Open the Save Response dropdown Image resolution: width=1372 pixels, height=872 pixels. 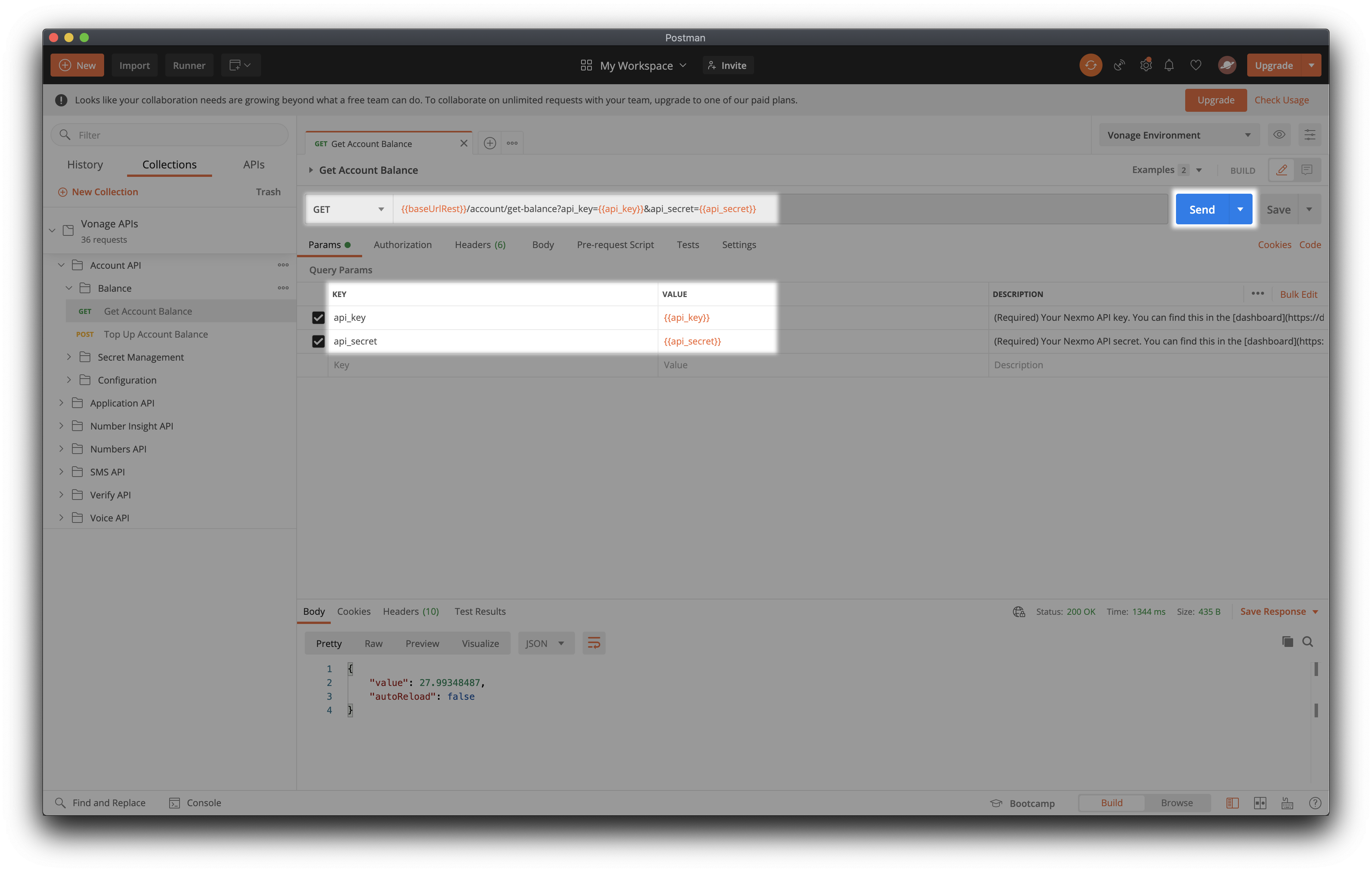click(1279, 611)
